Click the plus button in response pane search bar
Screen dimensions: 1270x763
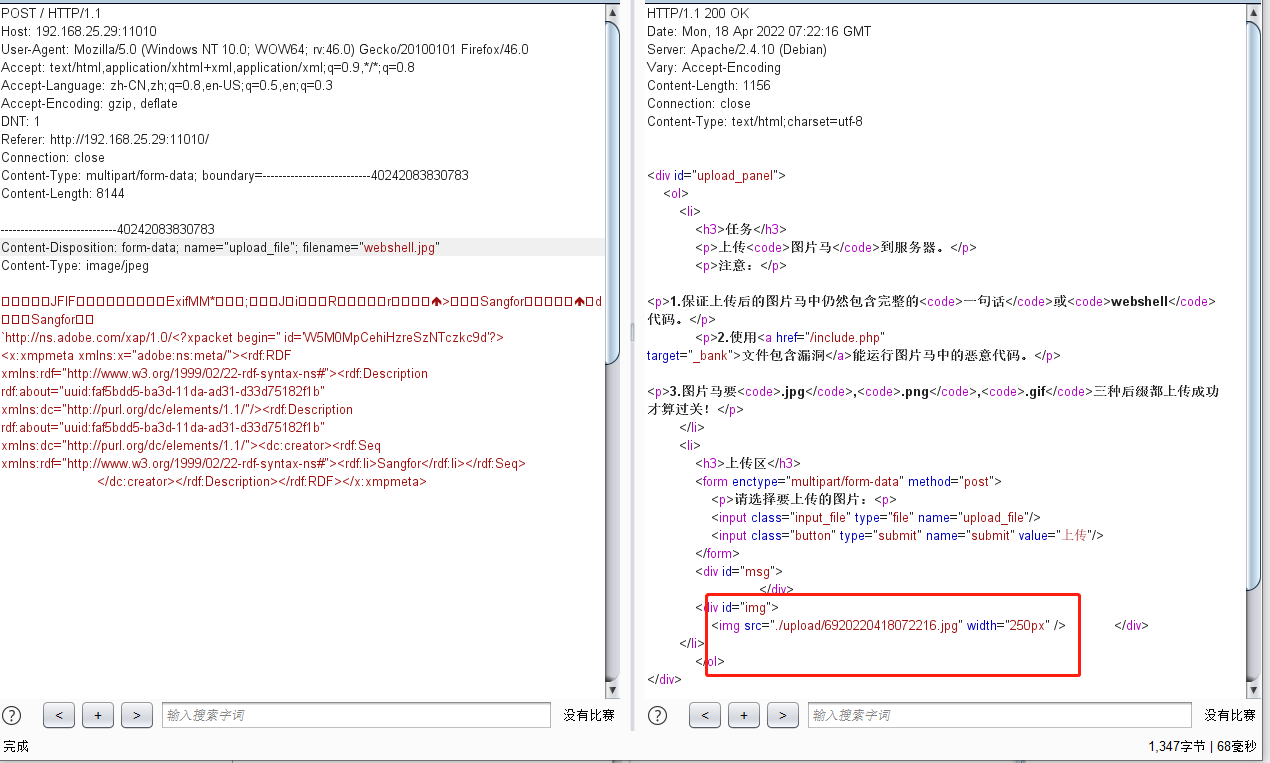[x=744, y=715]
